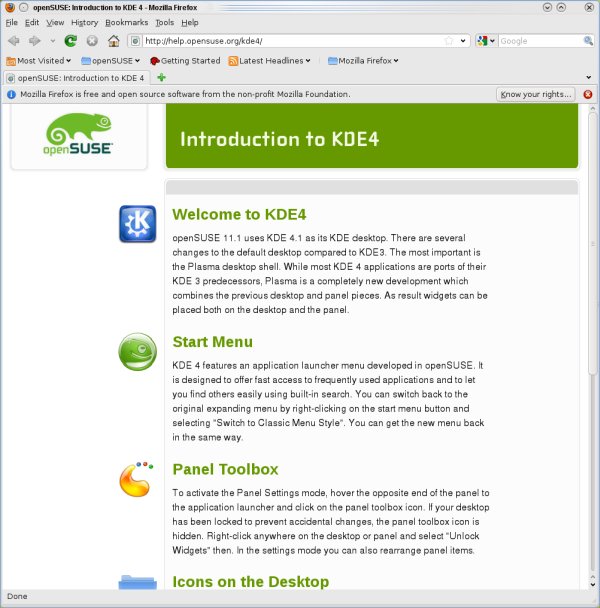This screenshot has height=608, width=600.
Task: Click the vertical scrollbar thumb
Action: [x=593, y=244]
